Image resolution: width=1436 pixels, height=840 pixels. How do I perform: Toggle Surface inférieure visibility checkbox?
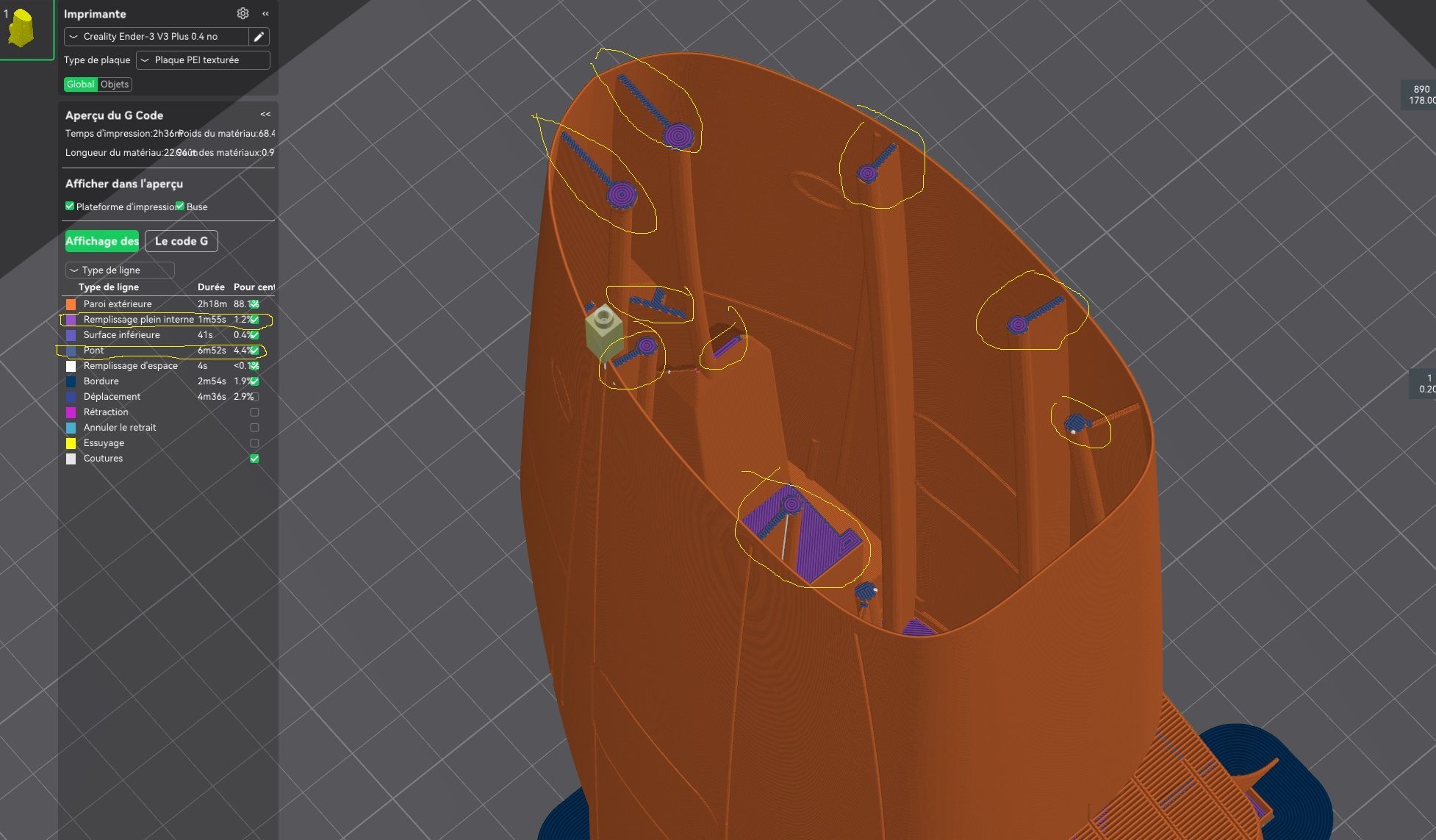click(x=254, y=335)
